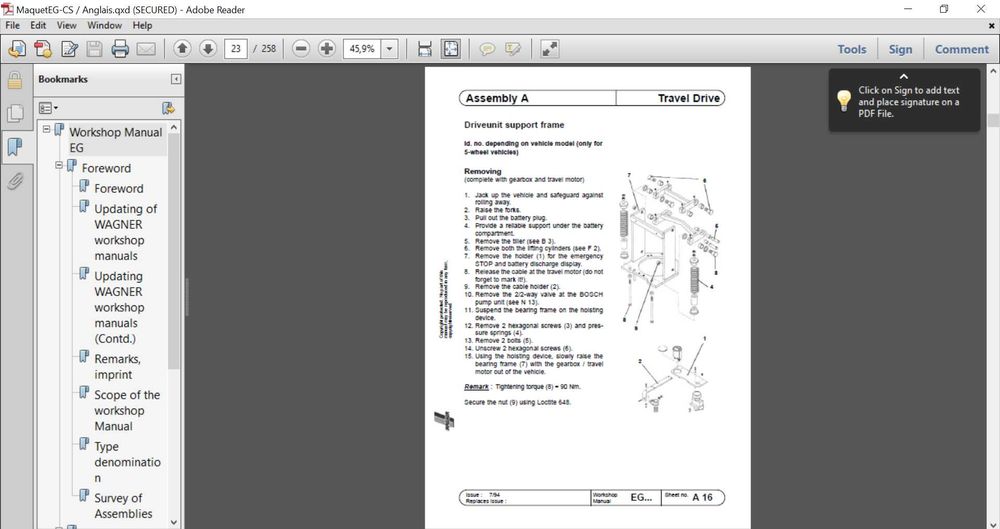Toggle the fit one full page view
Image resolution: width=1000 pixels, height=529 pixels.
coord(450,48)
